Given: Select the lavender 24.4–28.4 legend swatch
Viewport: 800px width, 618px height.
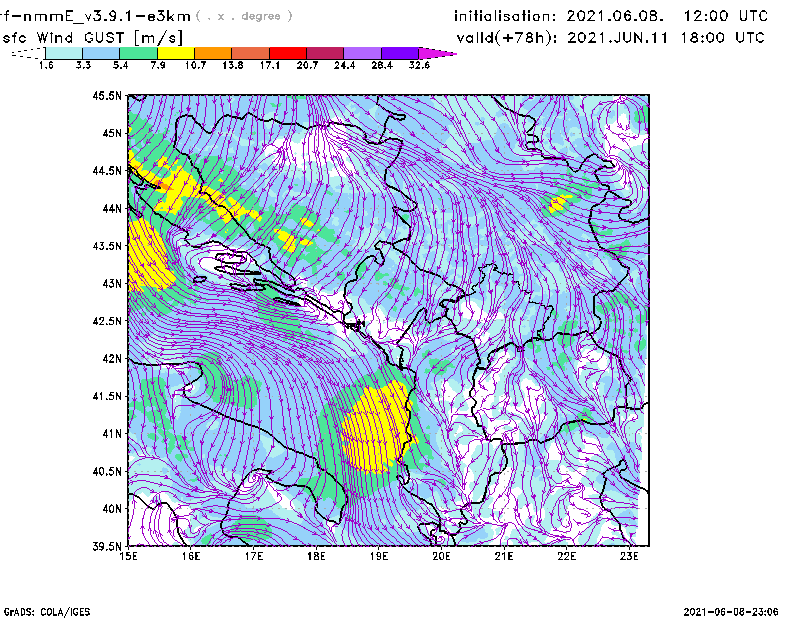Looking at the screenshot, I should [x=362, y=53].
